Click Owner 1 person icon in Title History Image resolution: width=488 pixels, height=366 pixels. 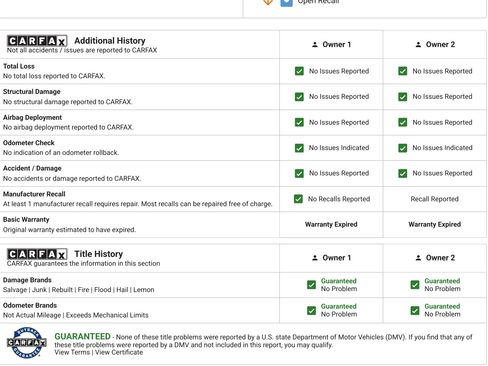click(x=315, y=258)
